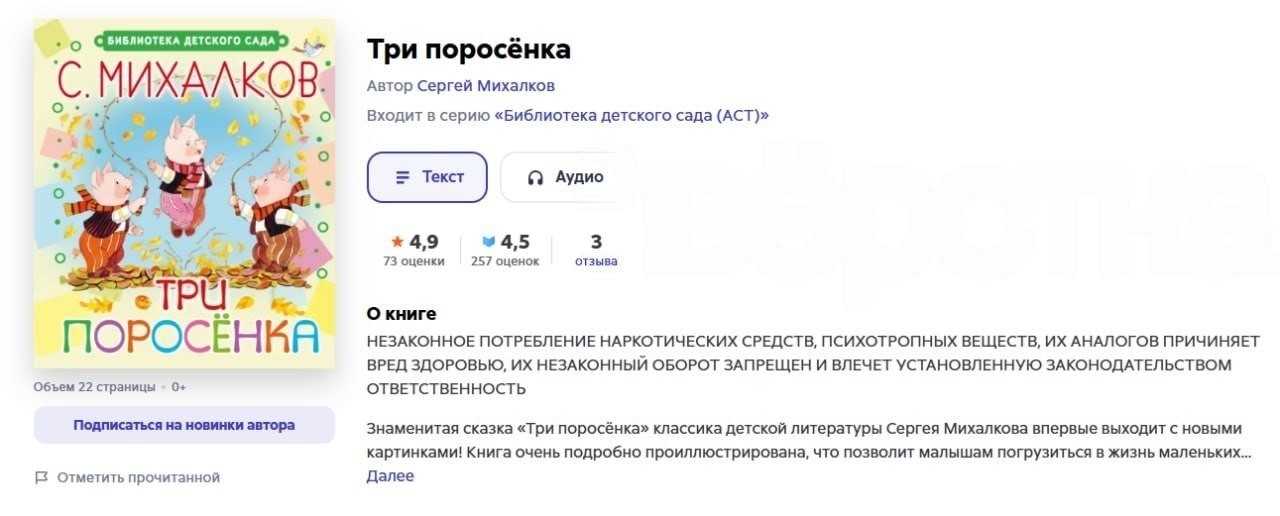The image size is (1280, 516).
Task: Click the 0+ age rating label
Action: tap(178, 386)
